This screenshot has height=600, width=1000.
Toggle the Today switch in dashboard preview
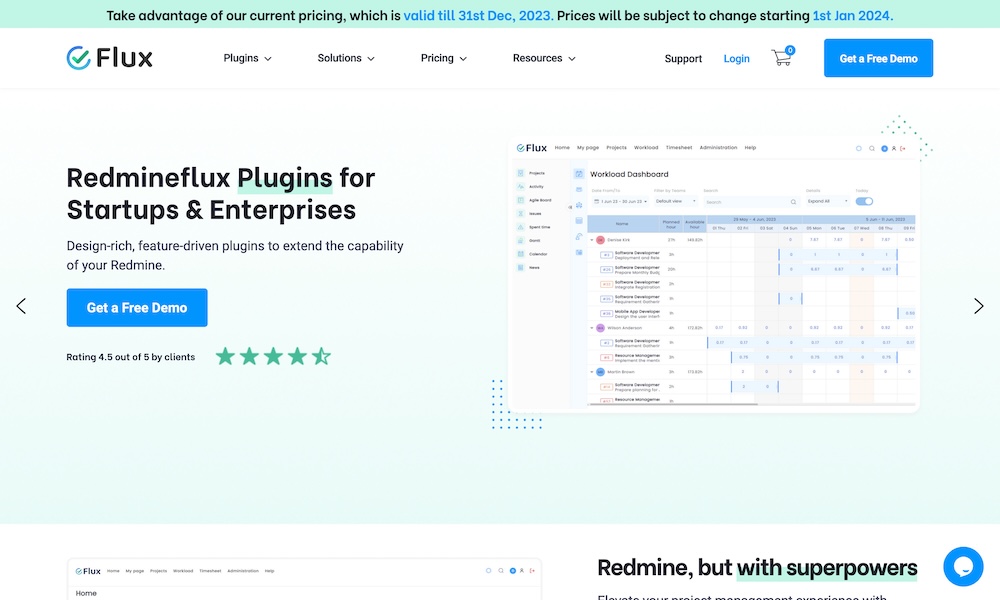point(864,201)
